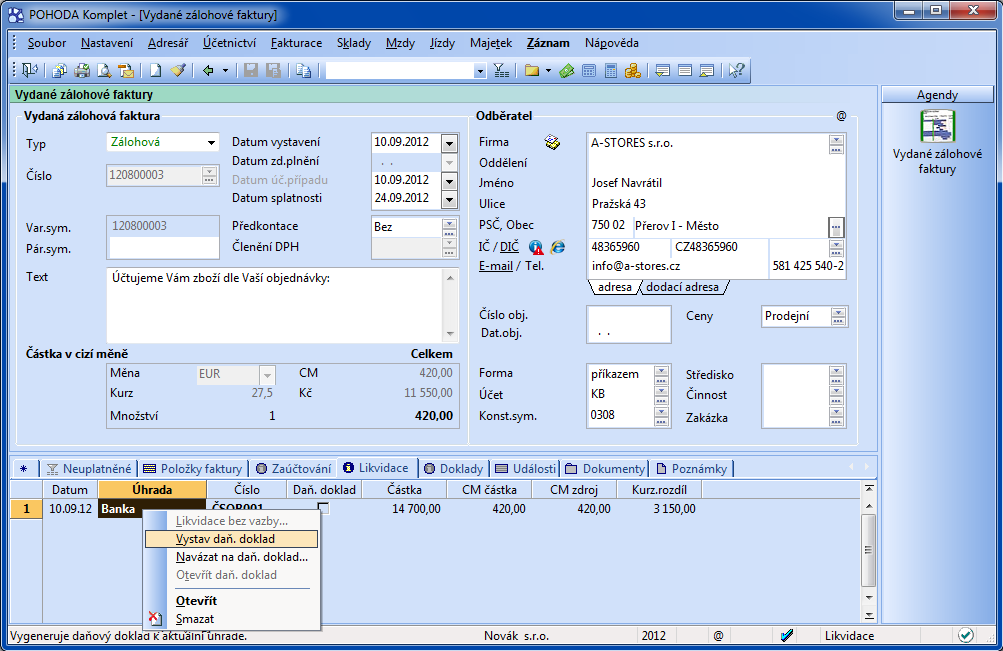The width and height of the screenshot is (1003, 651).
Task: Choose Vystav daň. doklad from context menu
Action: point(232,539)
